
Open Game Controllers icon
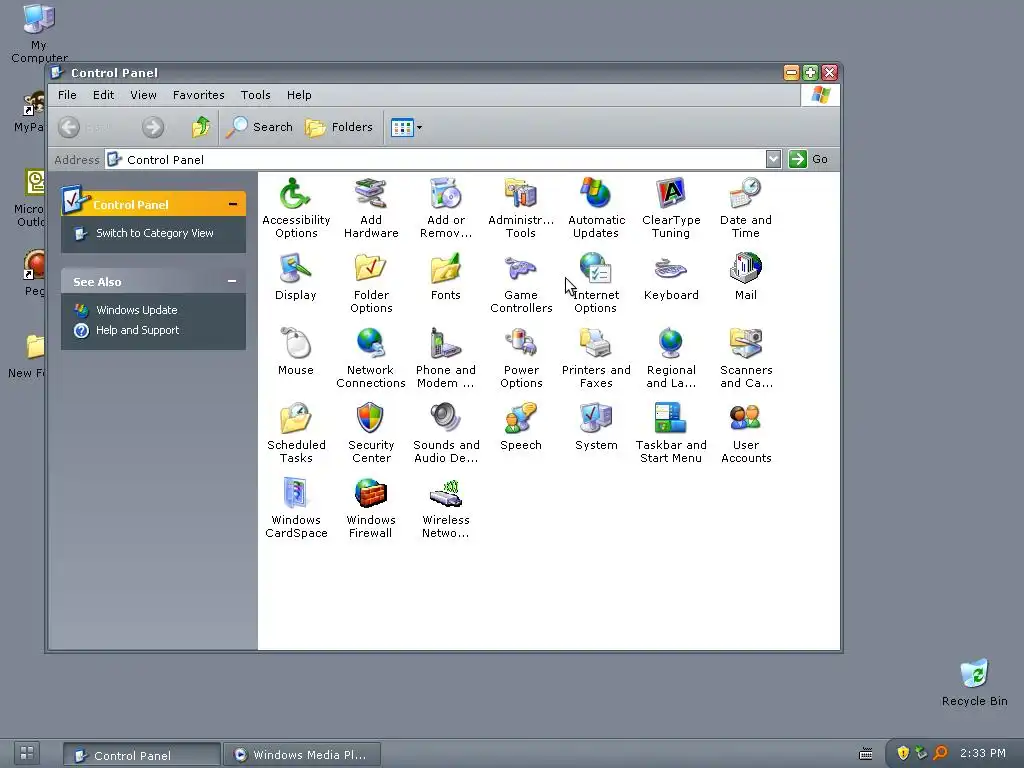(520, 283)
